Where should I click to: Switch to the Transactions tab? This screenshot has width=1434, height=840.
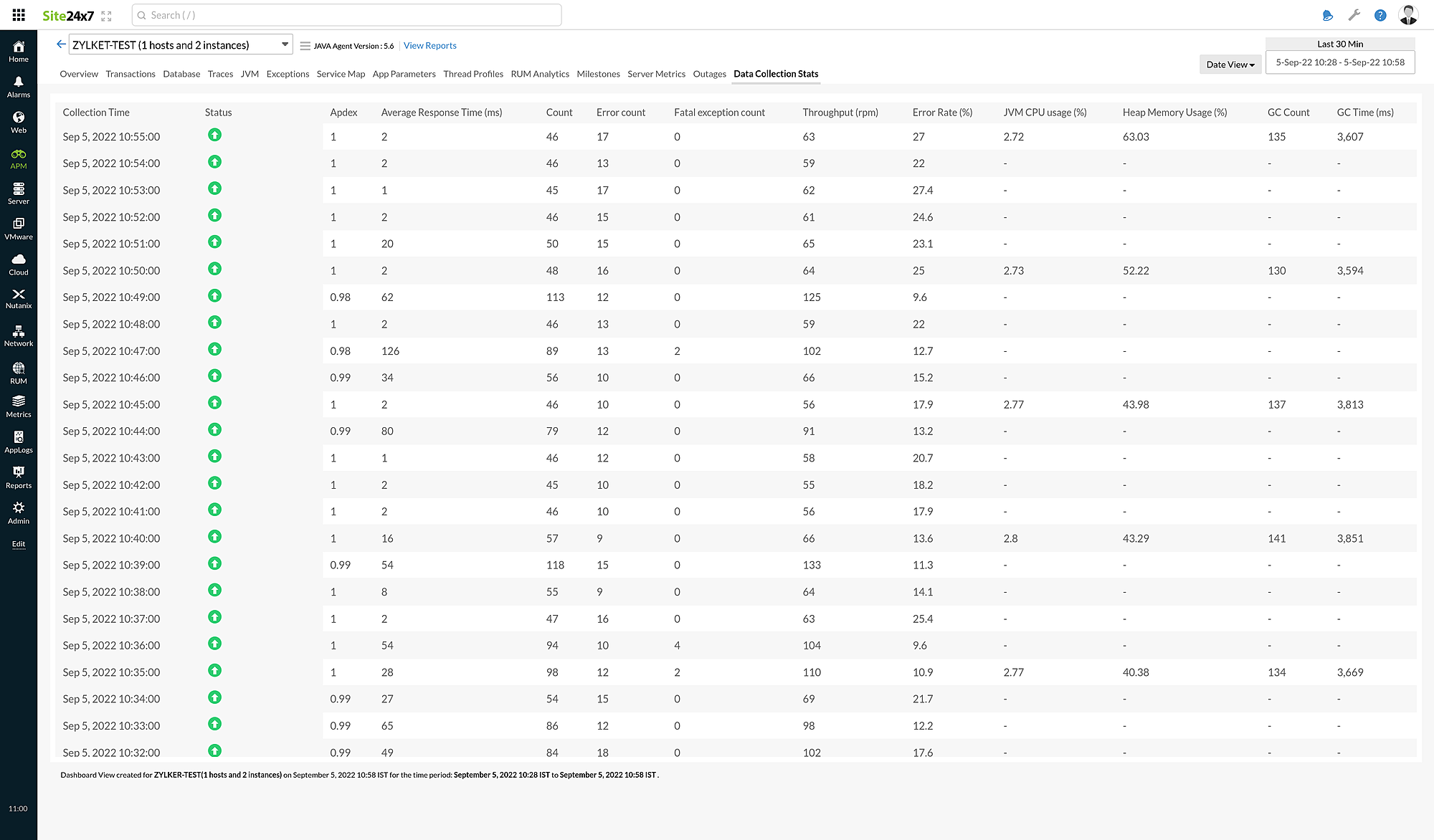[130, 73]
